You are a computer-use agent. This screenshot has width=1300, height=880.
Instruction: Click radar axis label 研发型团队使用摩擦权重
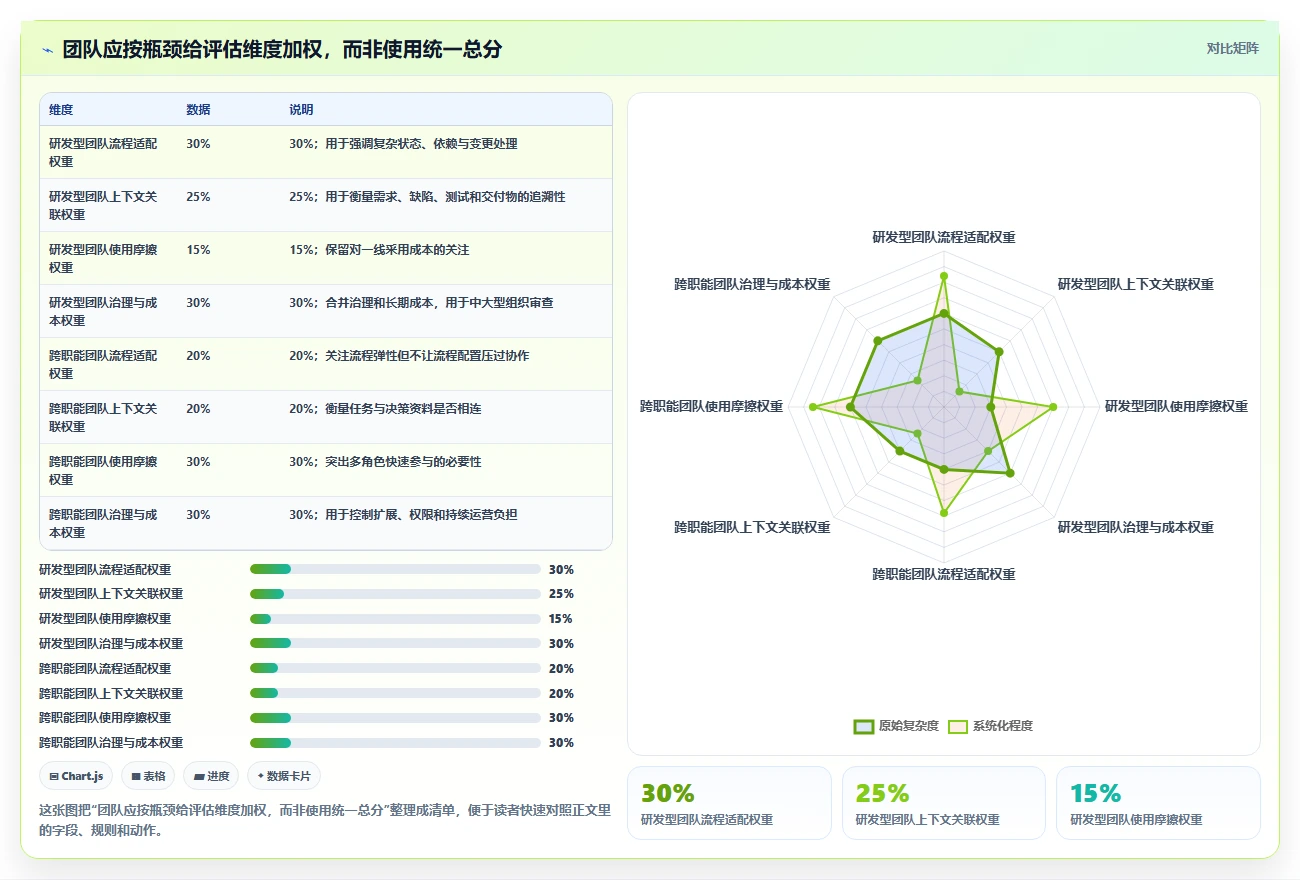coord(1176,406)
